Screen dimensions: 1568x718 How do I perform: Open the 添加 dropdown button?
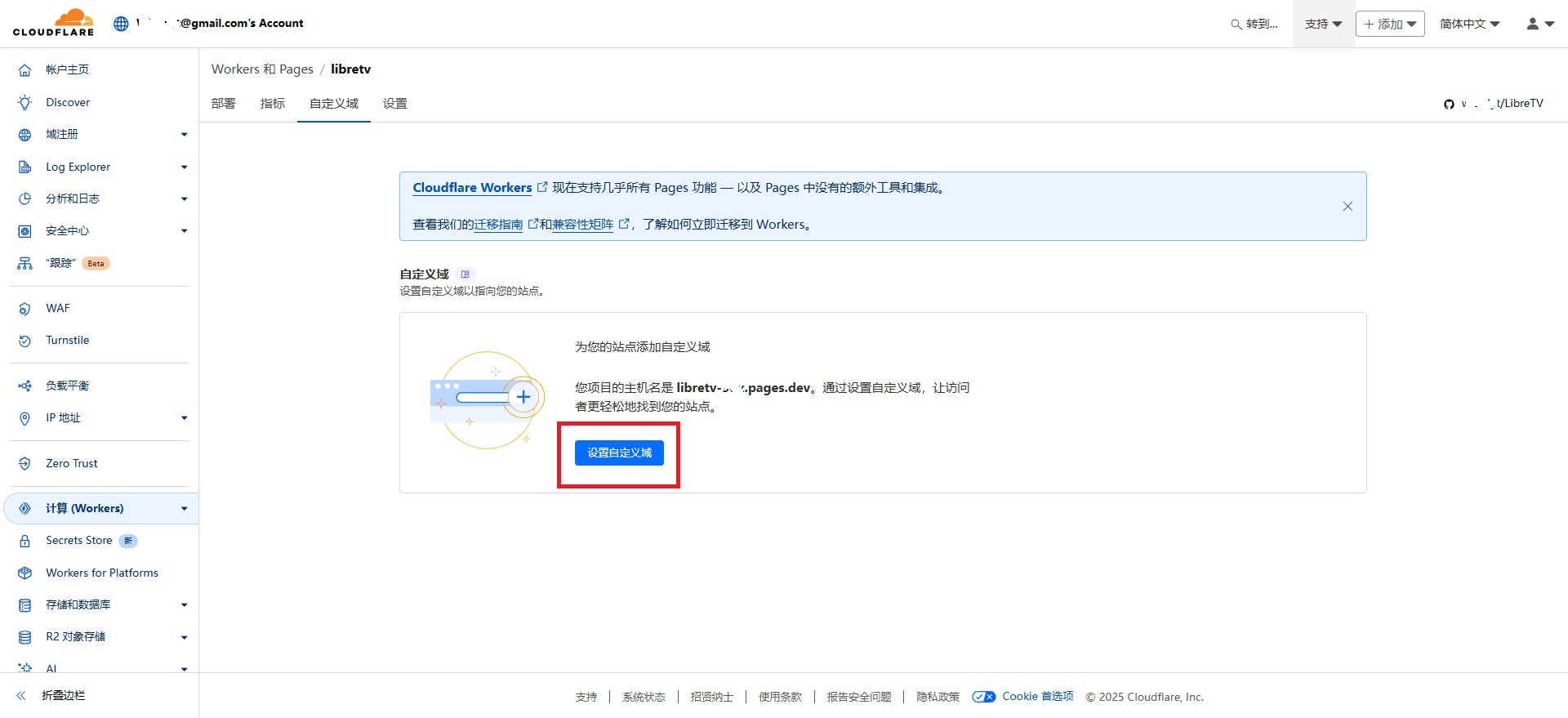pos(1390,24)
